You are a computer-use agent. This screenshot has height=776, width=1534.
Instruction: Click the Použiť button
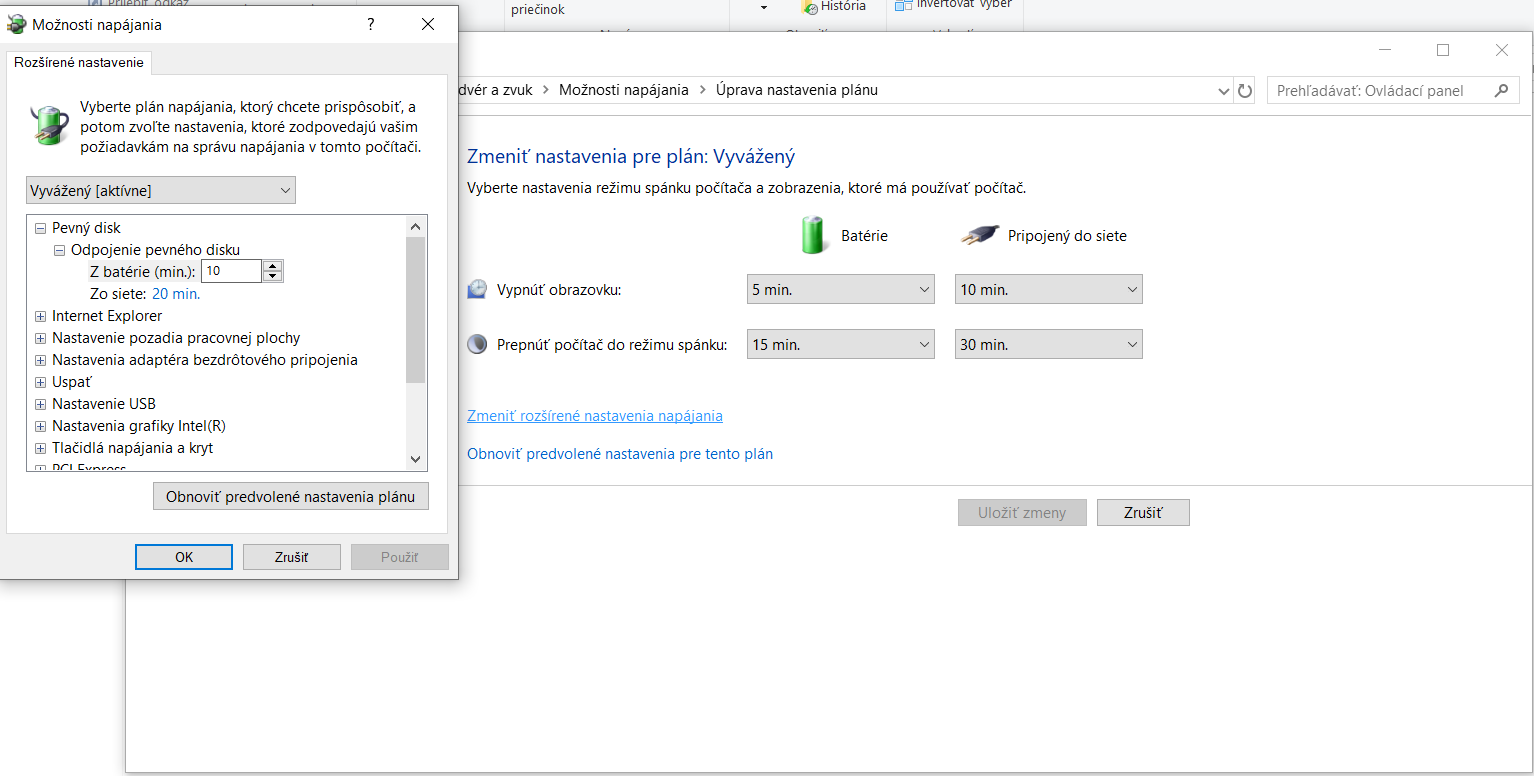400,557
